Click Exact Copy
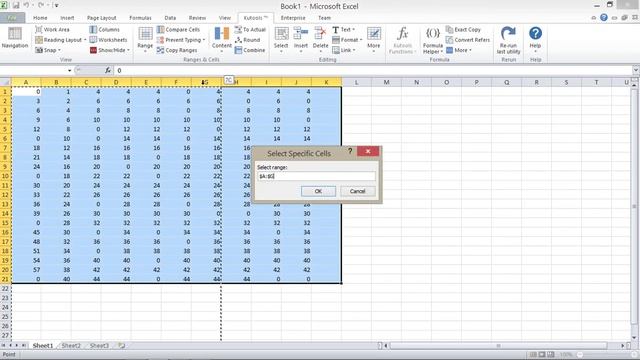This screenshot has width=640, height=360. (x=463, y=30)
